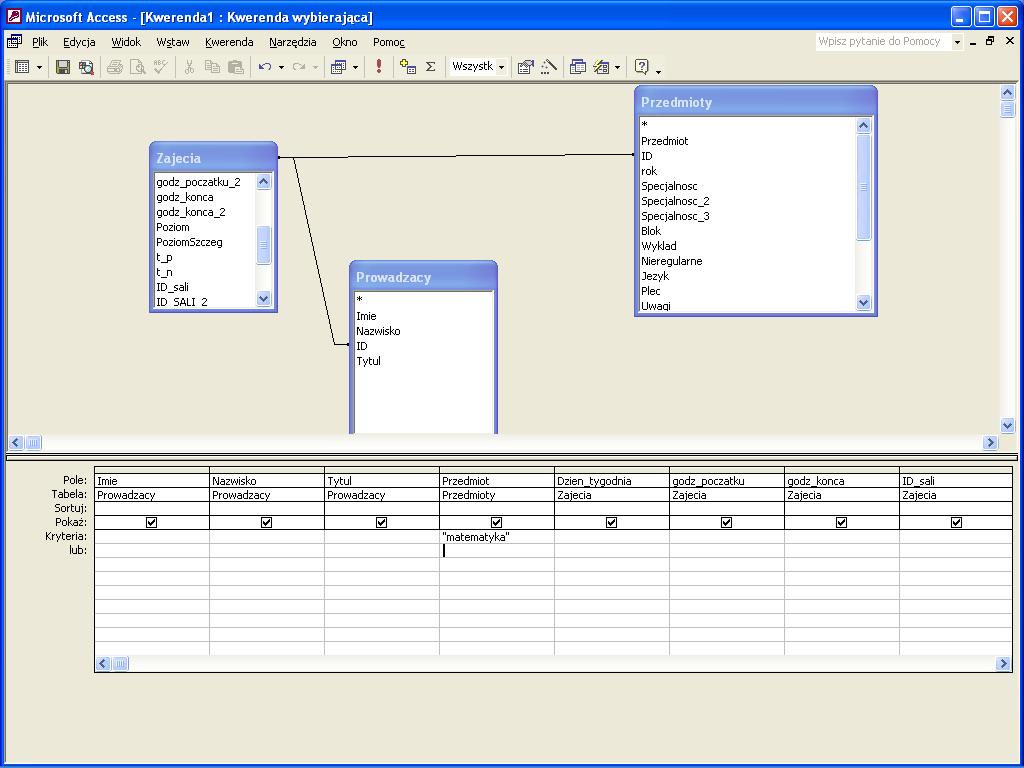Select Nazwisko field in Prowadzacy table
The width and height of the screenshot is (1024, 768).
(x=378, y=331)
